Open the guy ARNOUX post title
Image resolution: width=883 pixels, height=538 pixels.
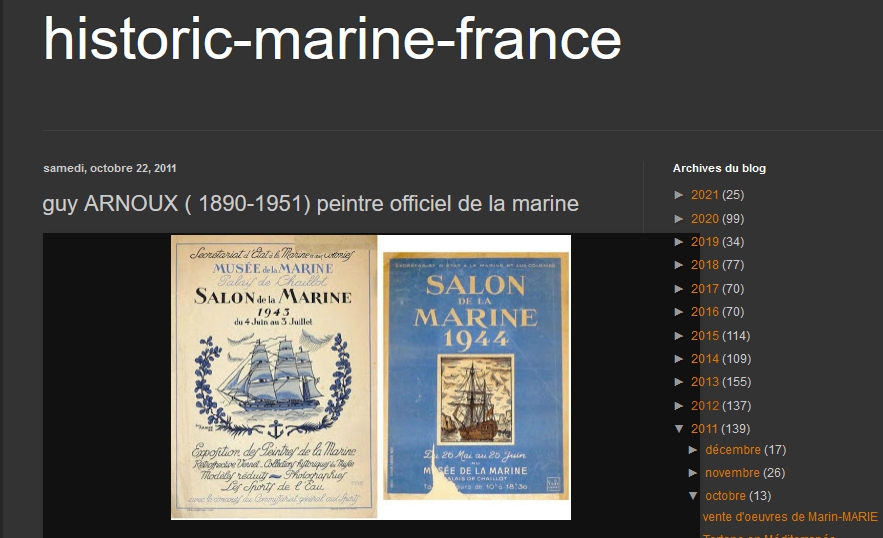pos(311,203)
